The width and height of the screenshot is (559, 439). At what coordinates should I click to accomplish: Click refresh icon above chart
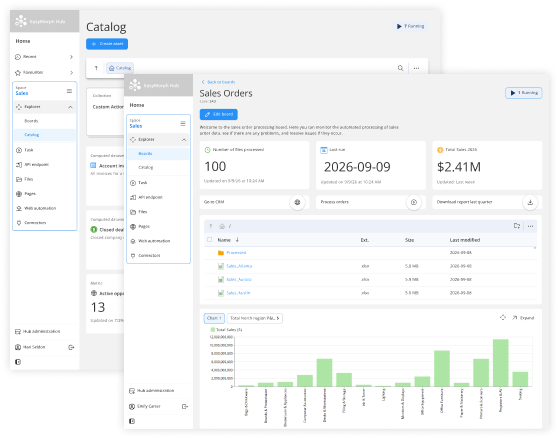coord(503,317)
